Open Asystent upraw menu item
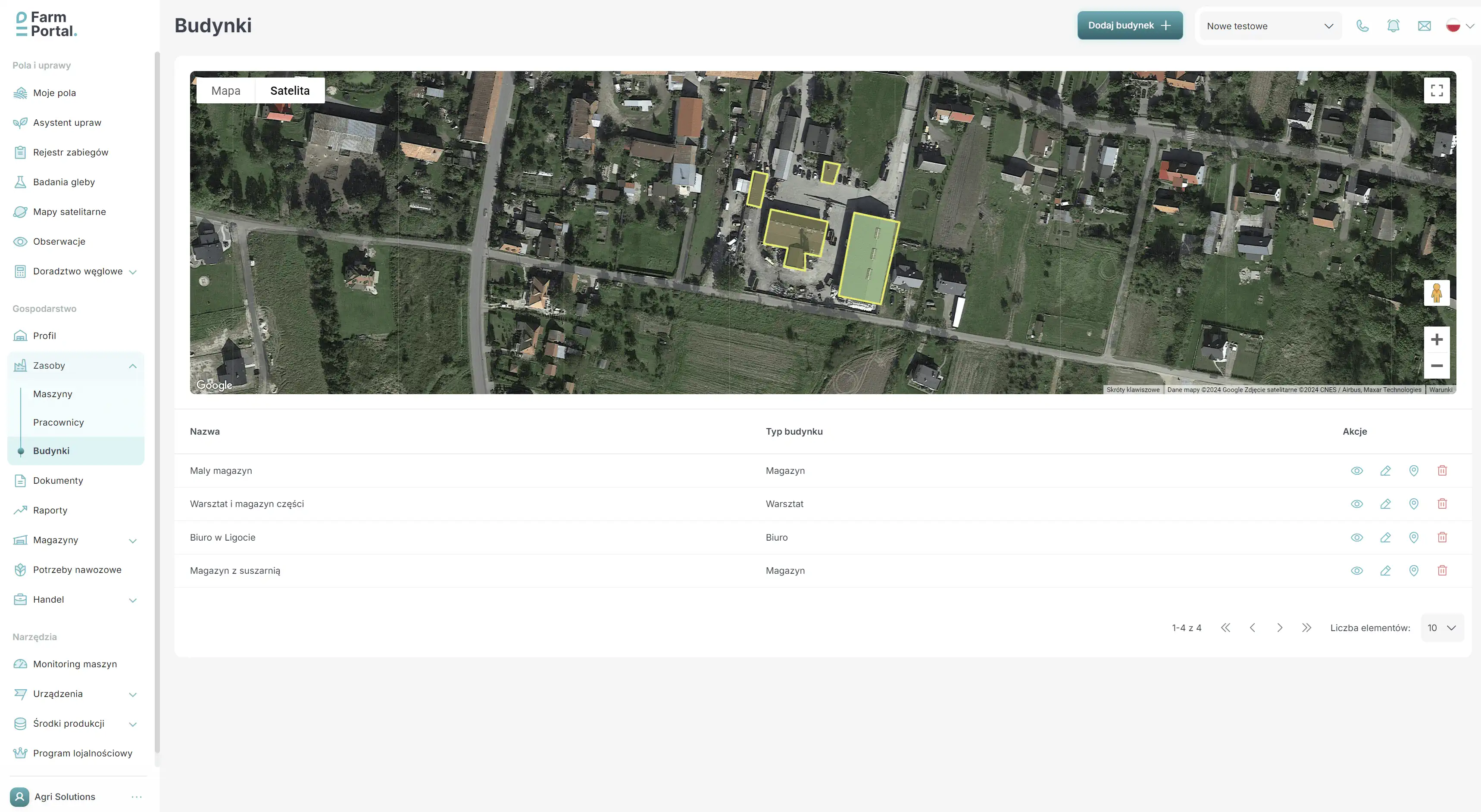This screenshot has height=812, width=1481. tap(76, 123)
